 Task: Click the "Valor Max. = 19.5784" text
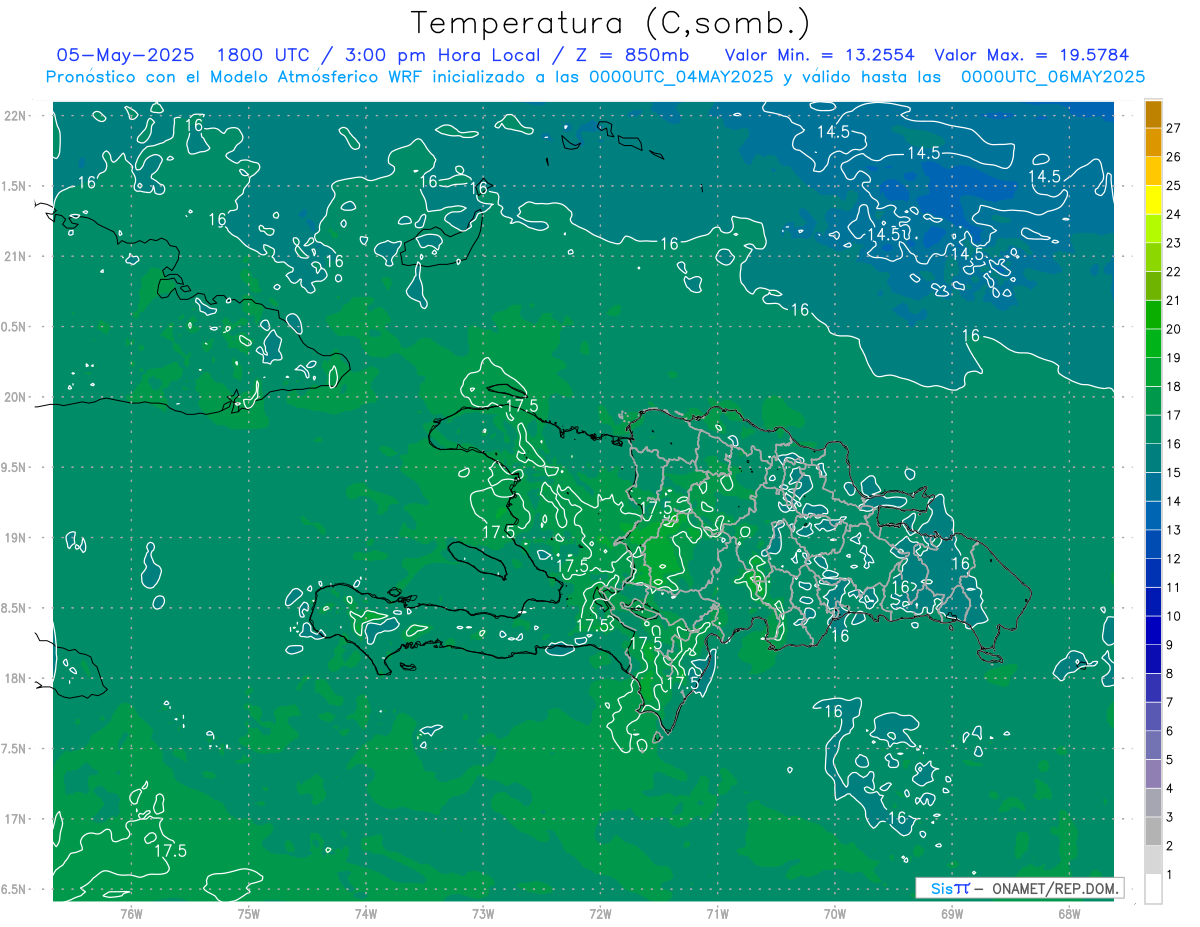pyautogui.click(x=1031, y=55)
